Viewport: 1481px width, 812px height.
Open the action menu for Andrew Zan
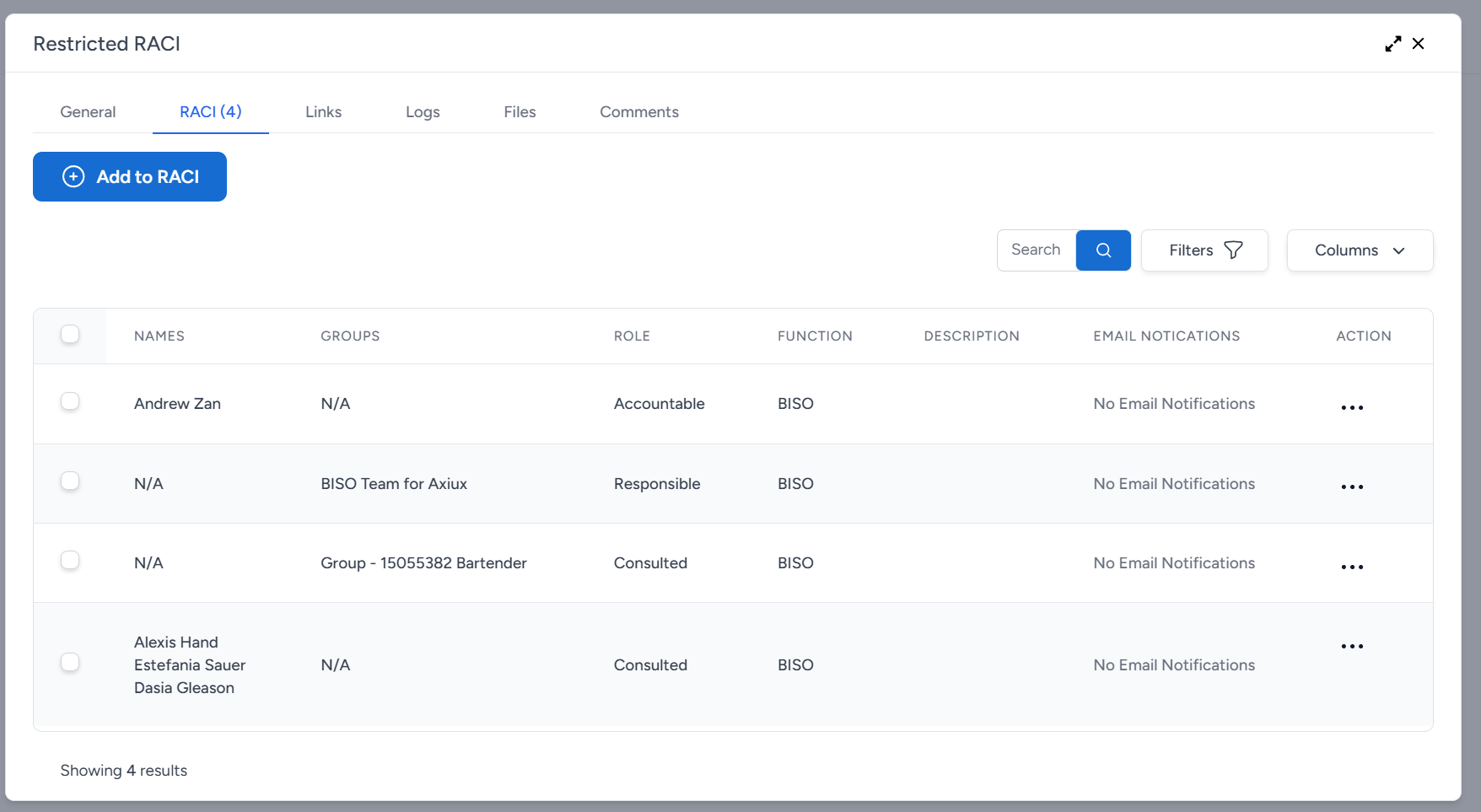(1352, 407)
